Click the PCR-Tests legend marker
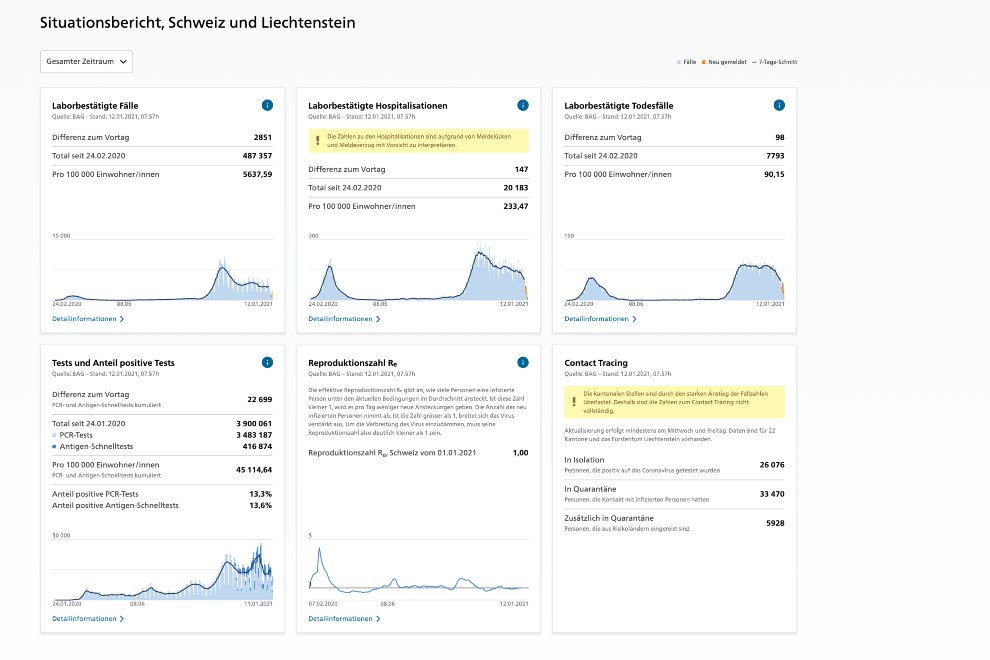 pyautogui.click(x=54, y=435)
